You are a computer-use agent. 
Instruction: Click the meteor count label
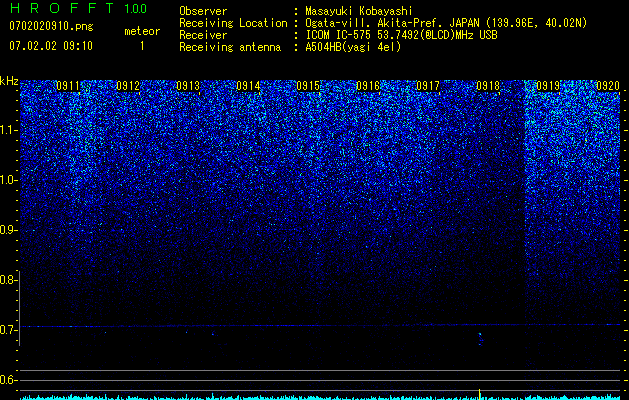[x=142, y=31]
